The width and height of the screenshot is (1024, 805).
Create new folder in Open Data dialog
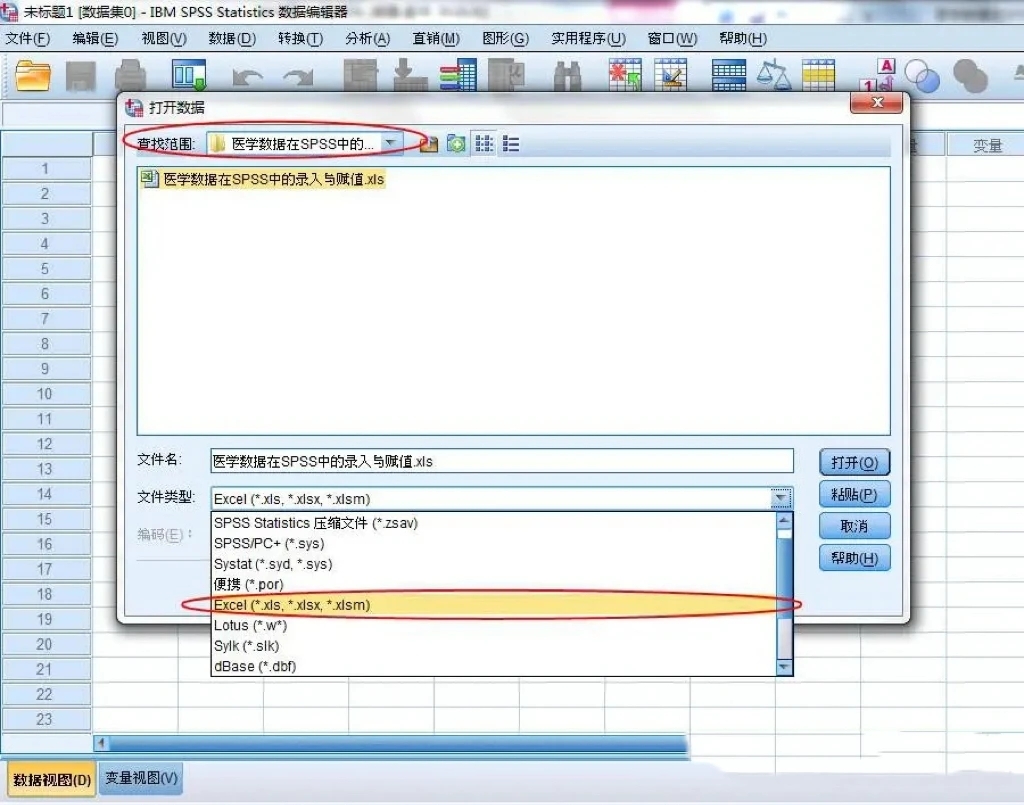click(x=456, y=144)
